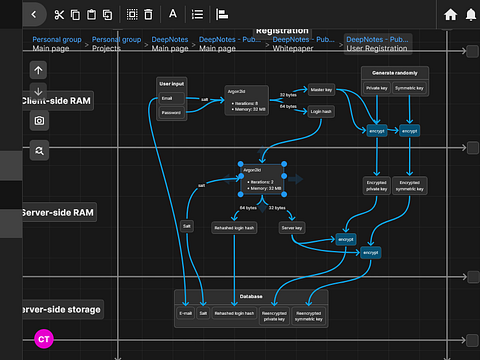Screen dimensions: 480x360
Task: Go to the home page icon
Action: click(x=450, y=15)
